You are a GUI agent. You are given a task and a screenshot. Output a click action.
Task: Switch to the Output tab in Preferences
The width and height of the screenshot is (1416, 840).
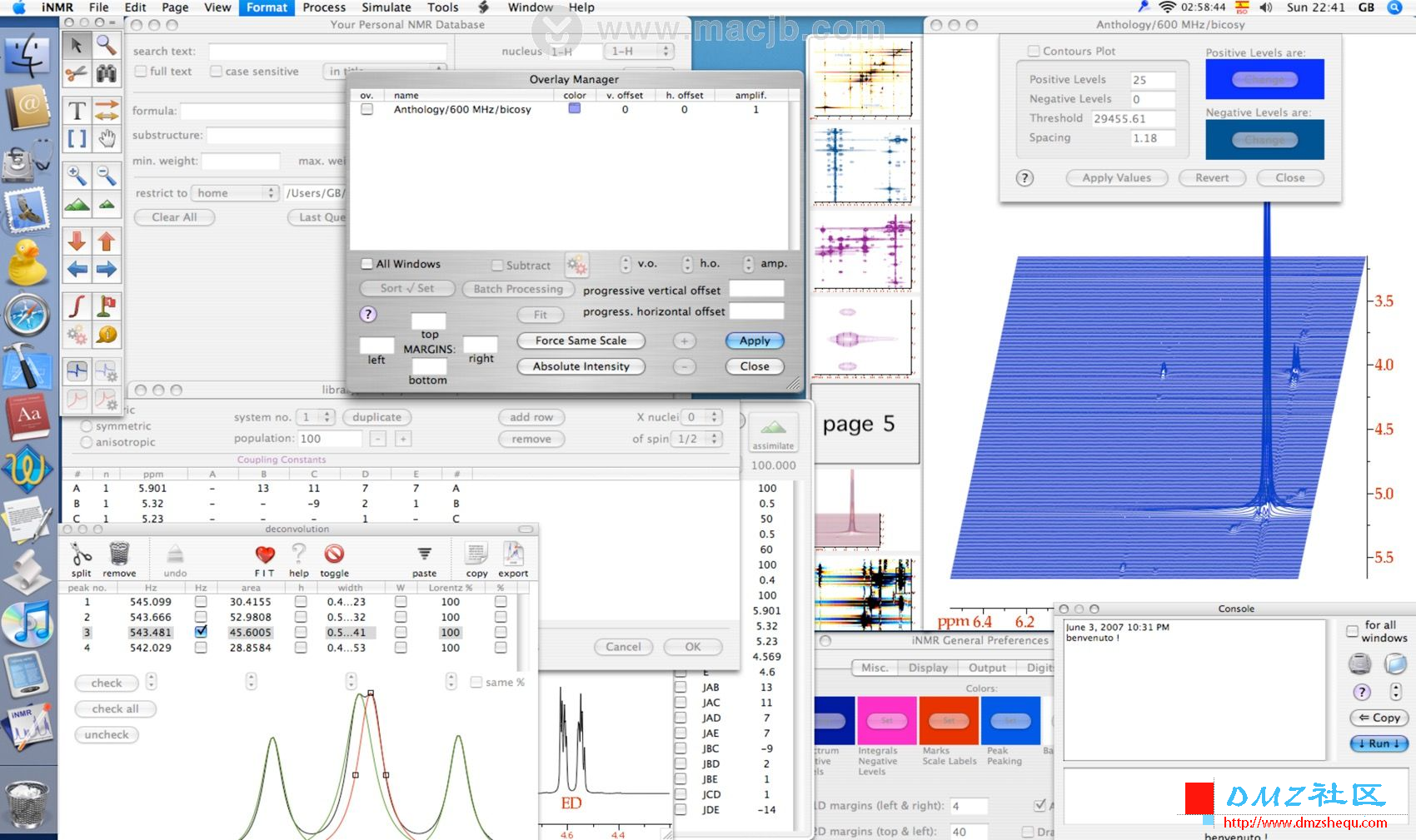tap(987, 668)
